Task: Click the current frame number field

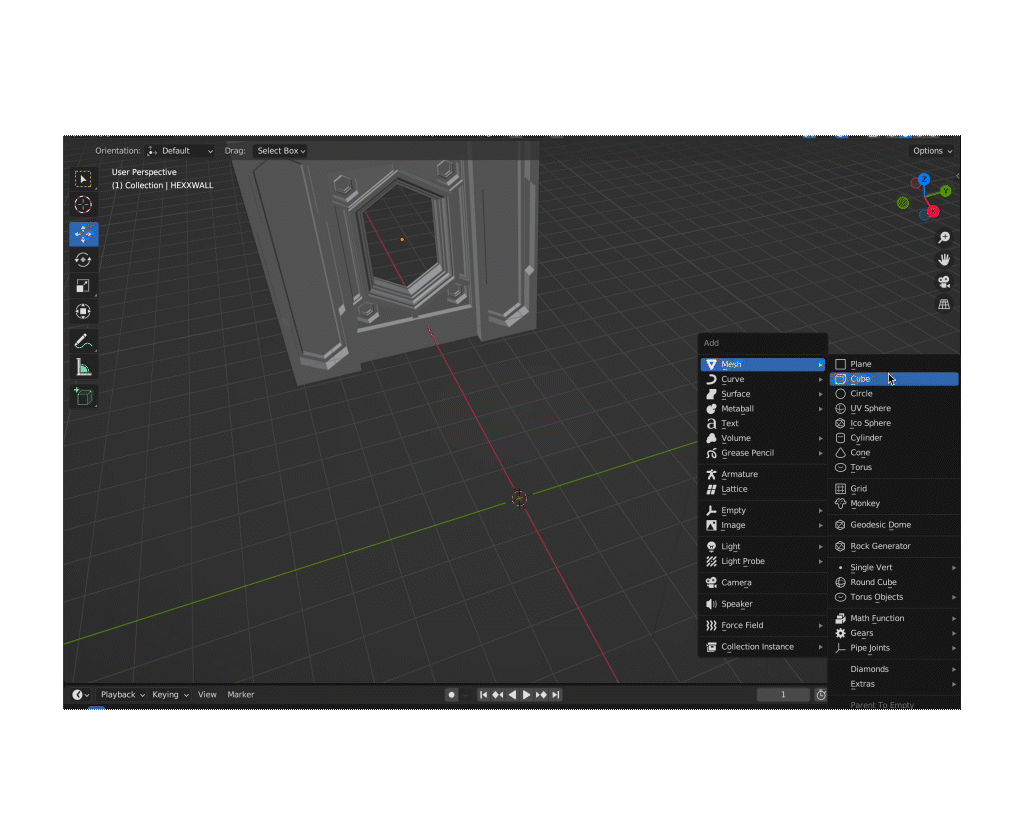Action: pos(783,694)
